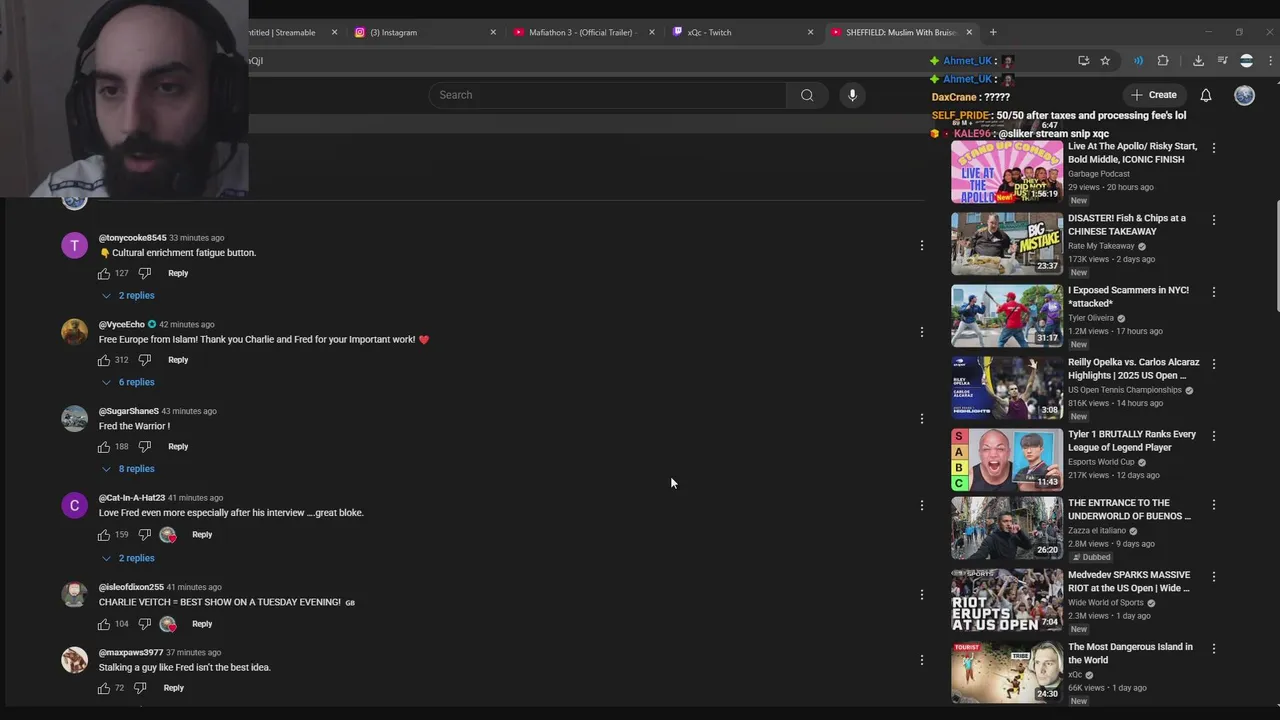Reply to @tonycooke8545's comment

point(178,273)
